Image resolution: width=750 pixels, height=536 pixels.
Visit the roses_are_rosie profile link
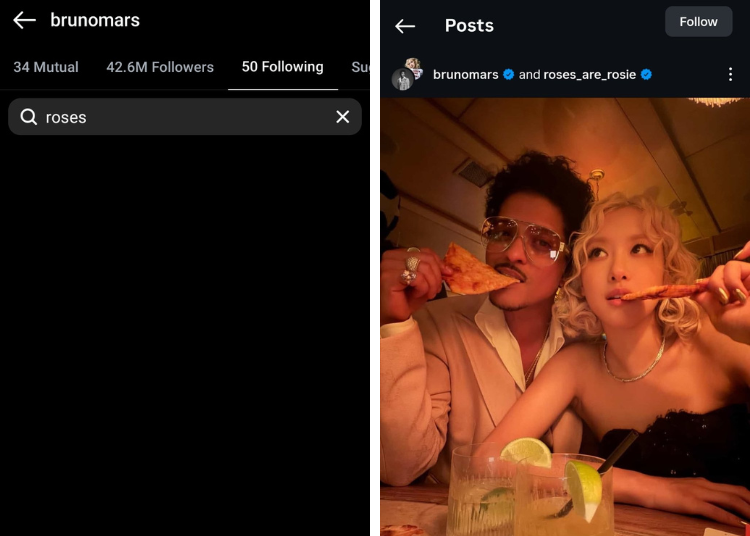589,75
